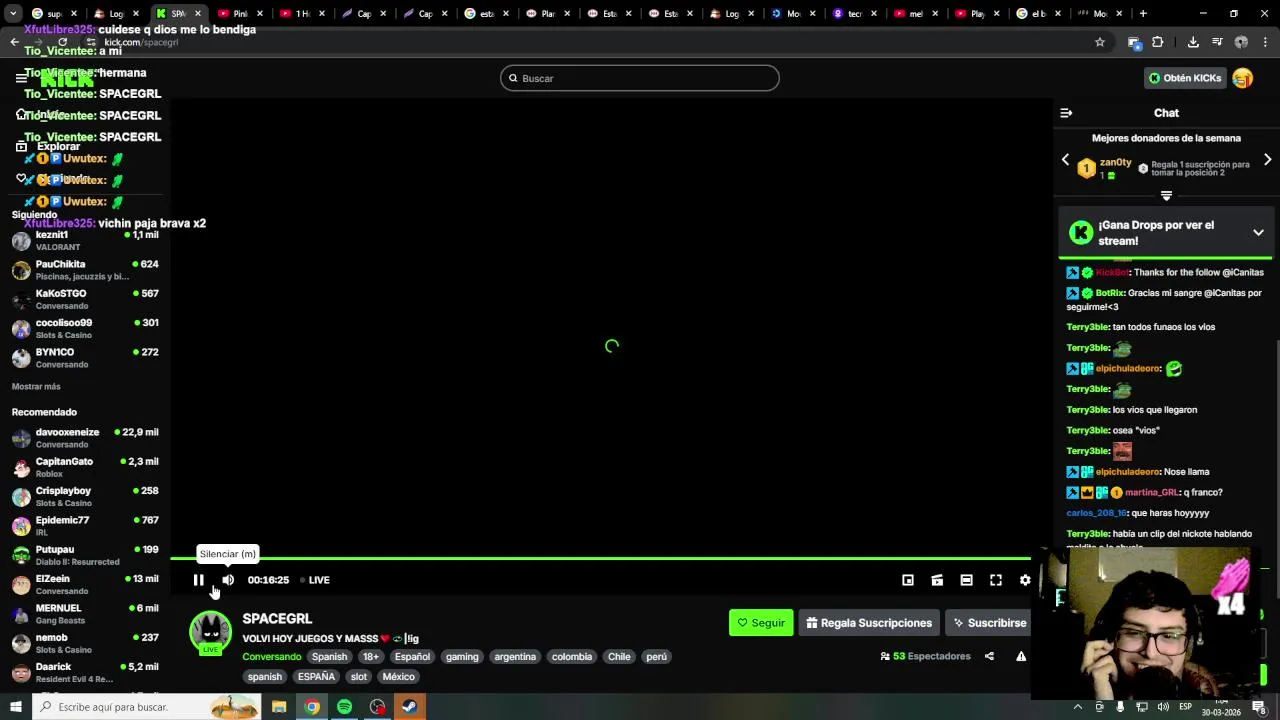Jump to LIVE in the player

pos(315,580)
